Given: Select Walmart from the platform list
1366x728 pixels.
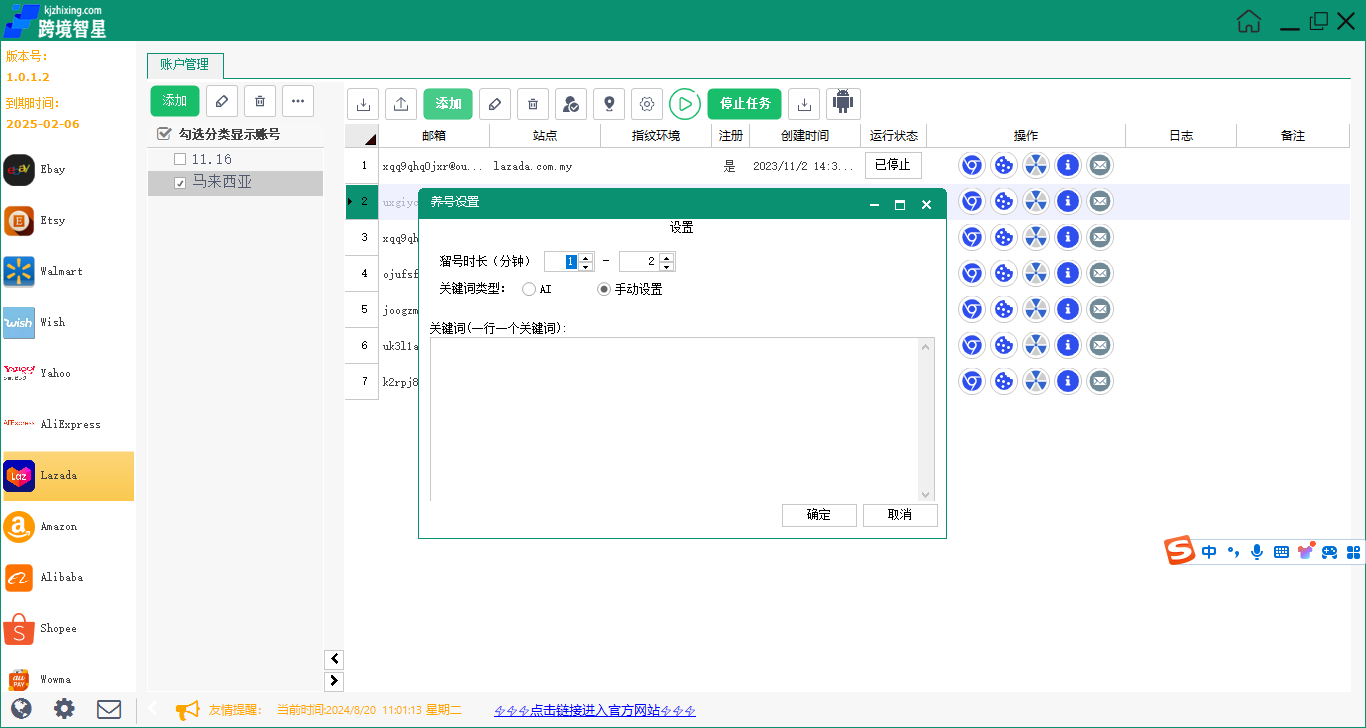Looking at the screenshot, I should pyautogui.click(x=67, y=272).
